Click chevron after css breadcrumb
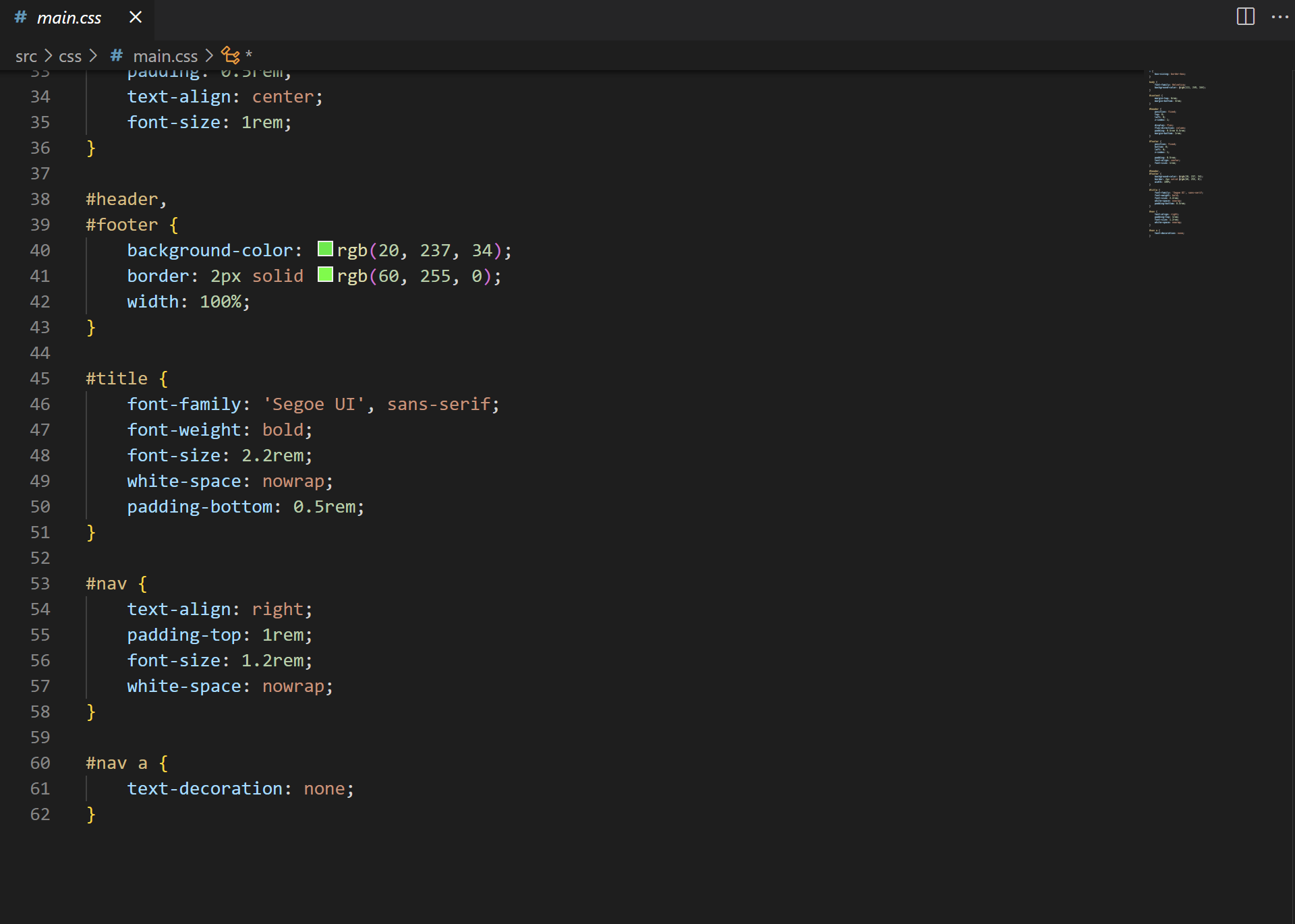1295x924 pixels. (x=93, y=55)
